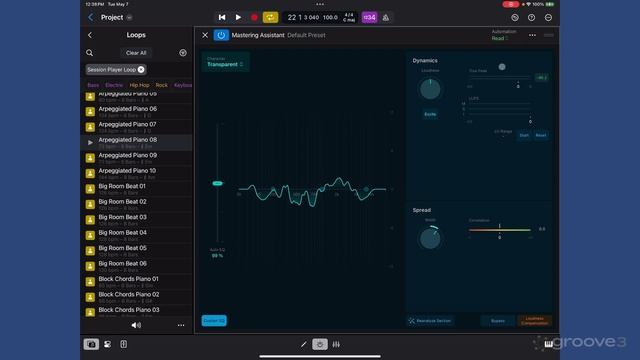The height and width of the screenshot is (360, 640).
Task: Open the undo history clock icon
Action: [515, 18]
